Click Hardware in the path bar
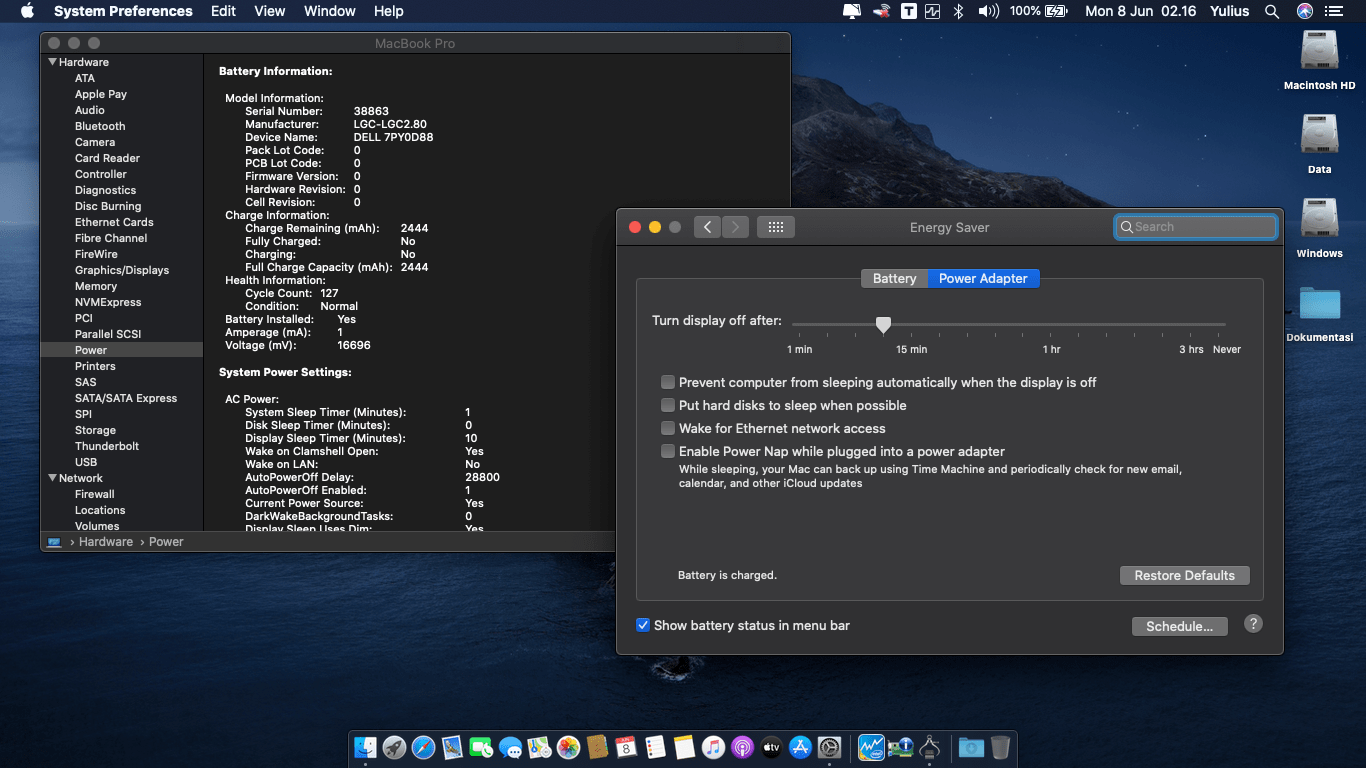 pyautogui.click(x=106, y=541)
